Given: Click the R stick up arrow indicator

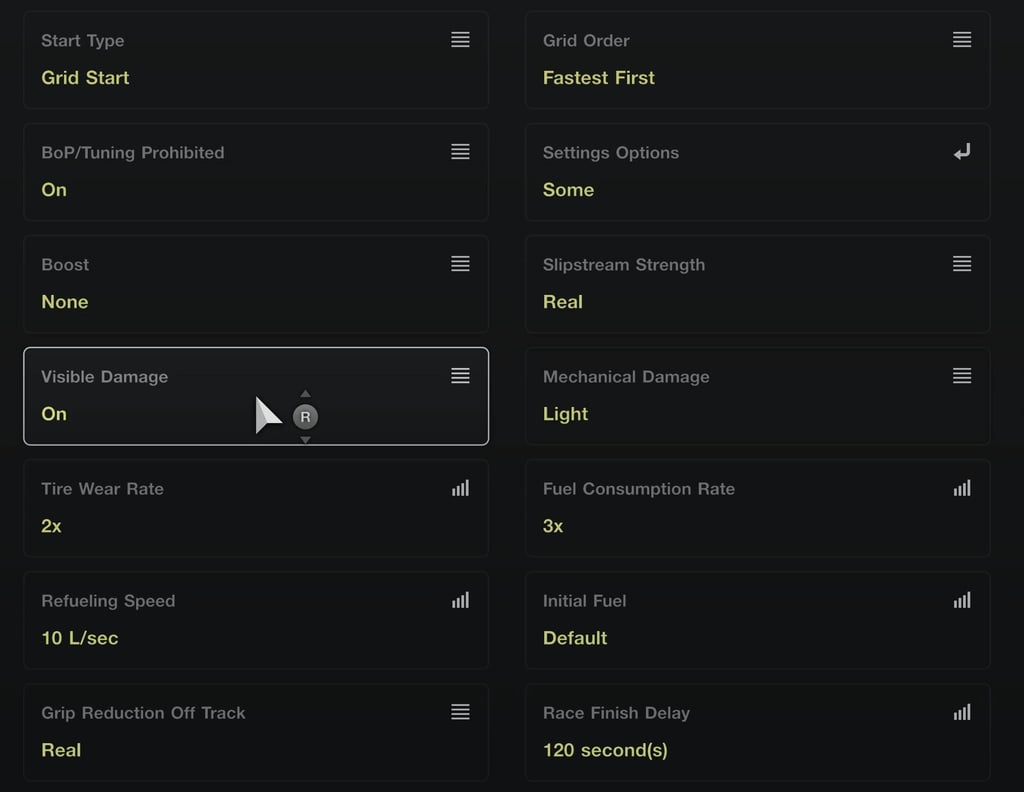Looking at the screenshot, I should (x=305, y=394).
